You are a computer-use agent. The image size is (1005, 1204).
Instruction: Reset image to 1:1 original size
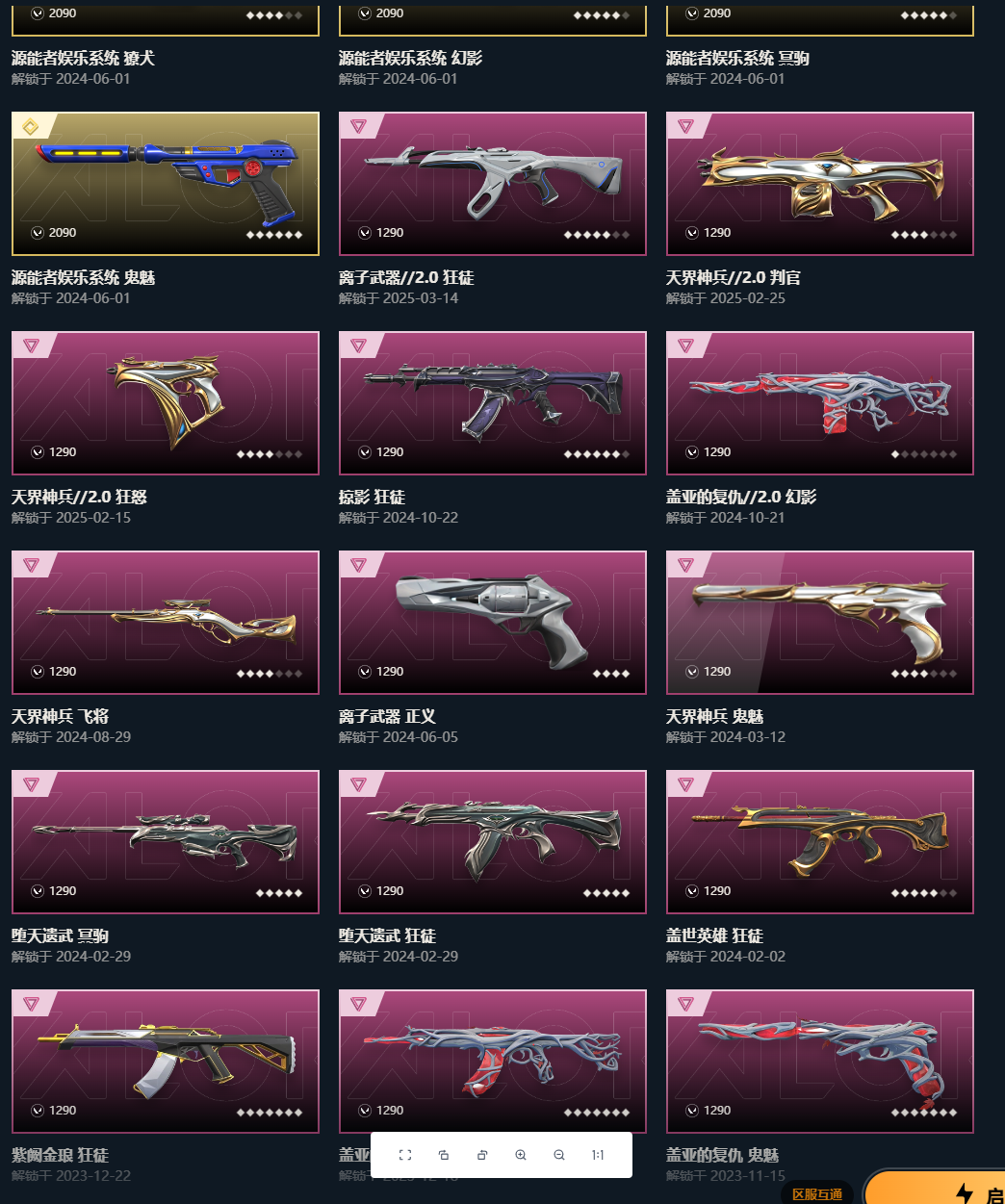598,1155
